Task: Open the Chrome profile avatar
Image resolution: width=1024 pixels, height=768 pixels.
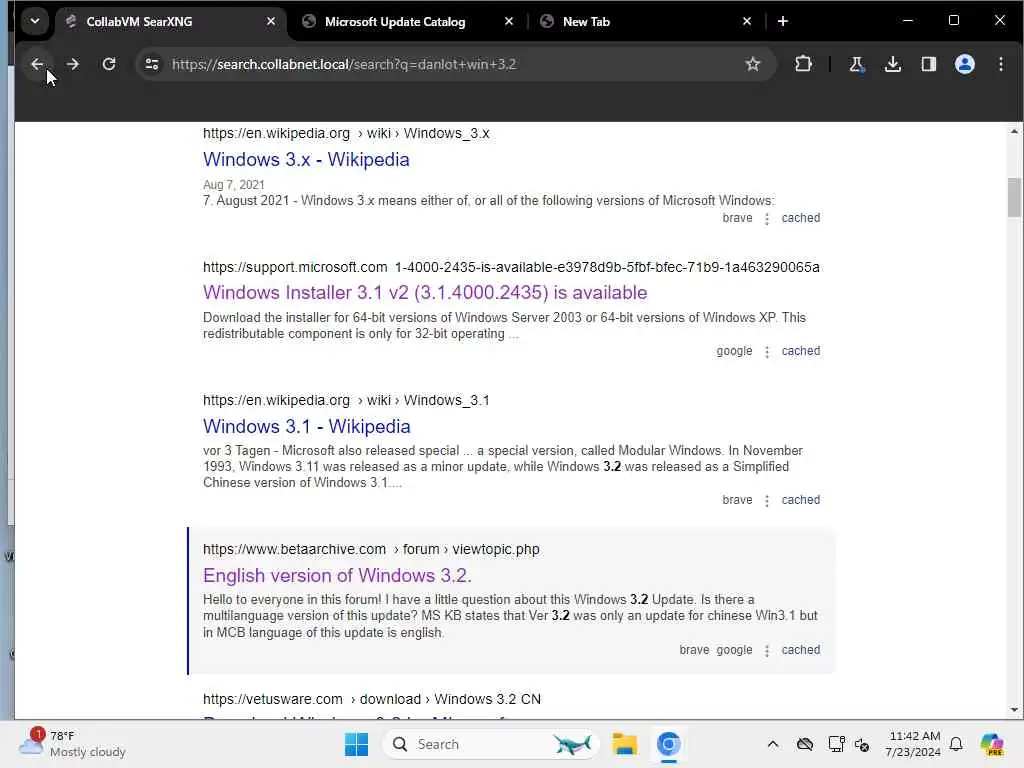Action: pyautogui.click(x=965, y=64)
